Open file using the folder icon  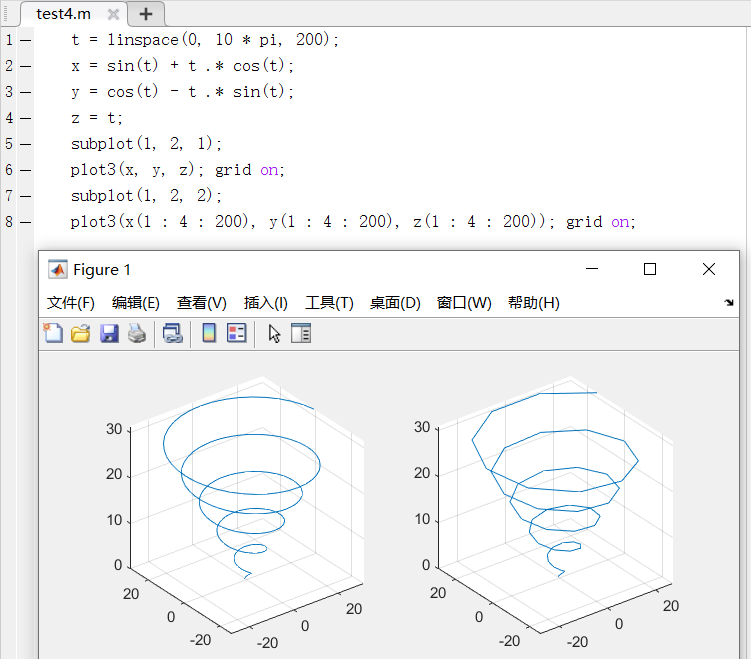click(80, 333)
